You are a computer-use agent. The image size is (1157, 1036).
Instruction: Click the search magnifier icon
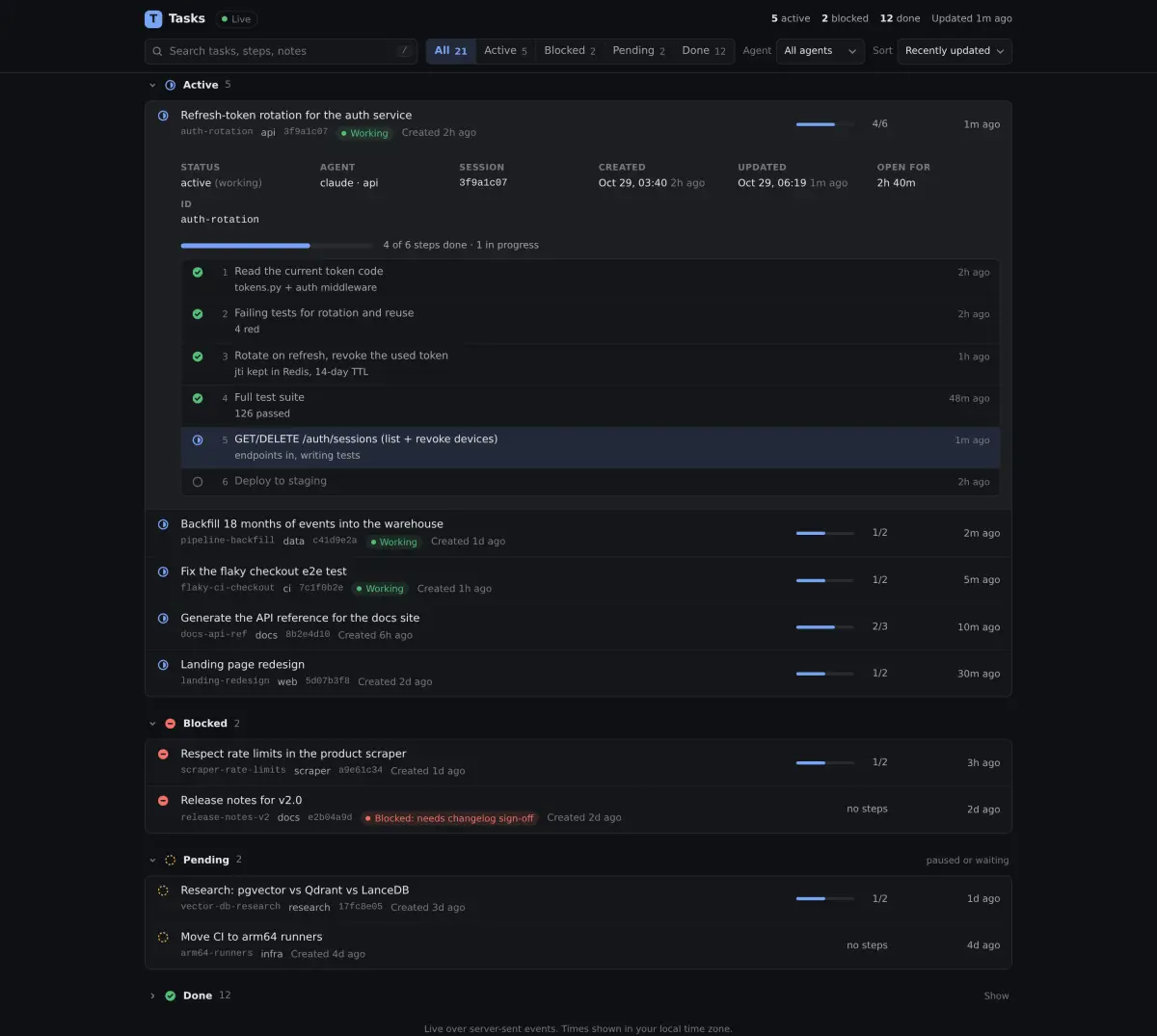(x=157, y=51)
